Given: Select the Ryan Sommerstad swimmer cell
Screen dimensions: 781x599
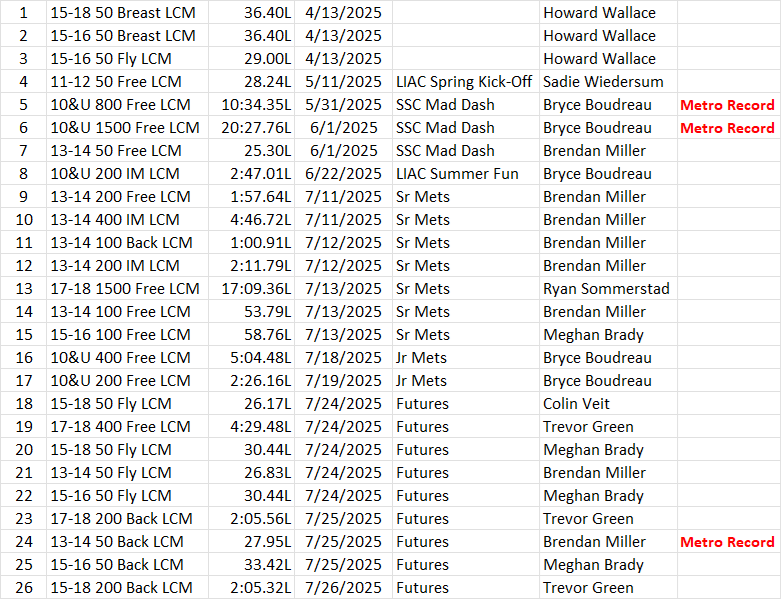Looking at the screenshot, I should [x=606, y=289].
